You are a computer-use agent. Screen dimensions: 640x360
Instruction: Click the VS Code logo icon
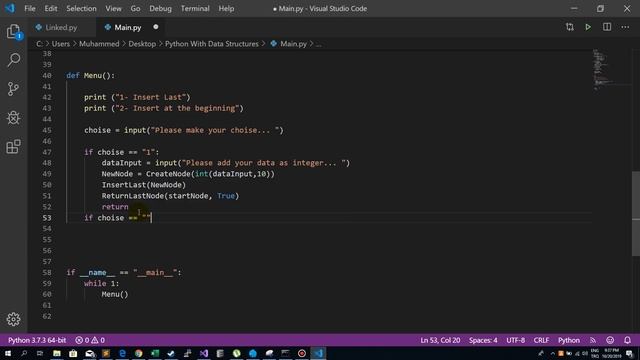point(10,8)
